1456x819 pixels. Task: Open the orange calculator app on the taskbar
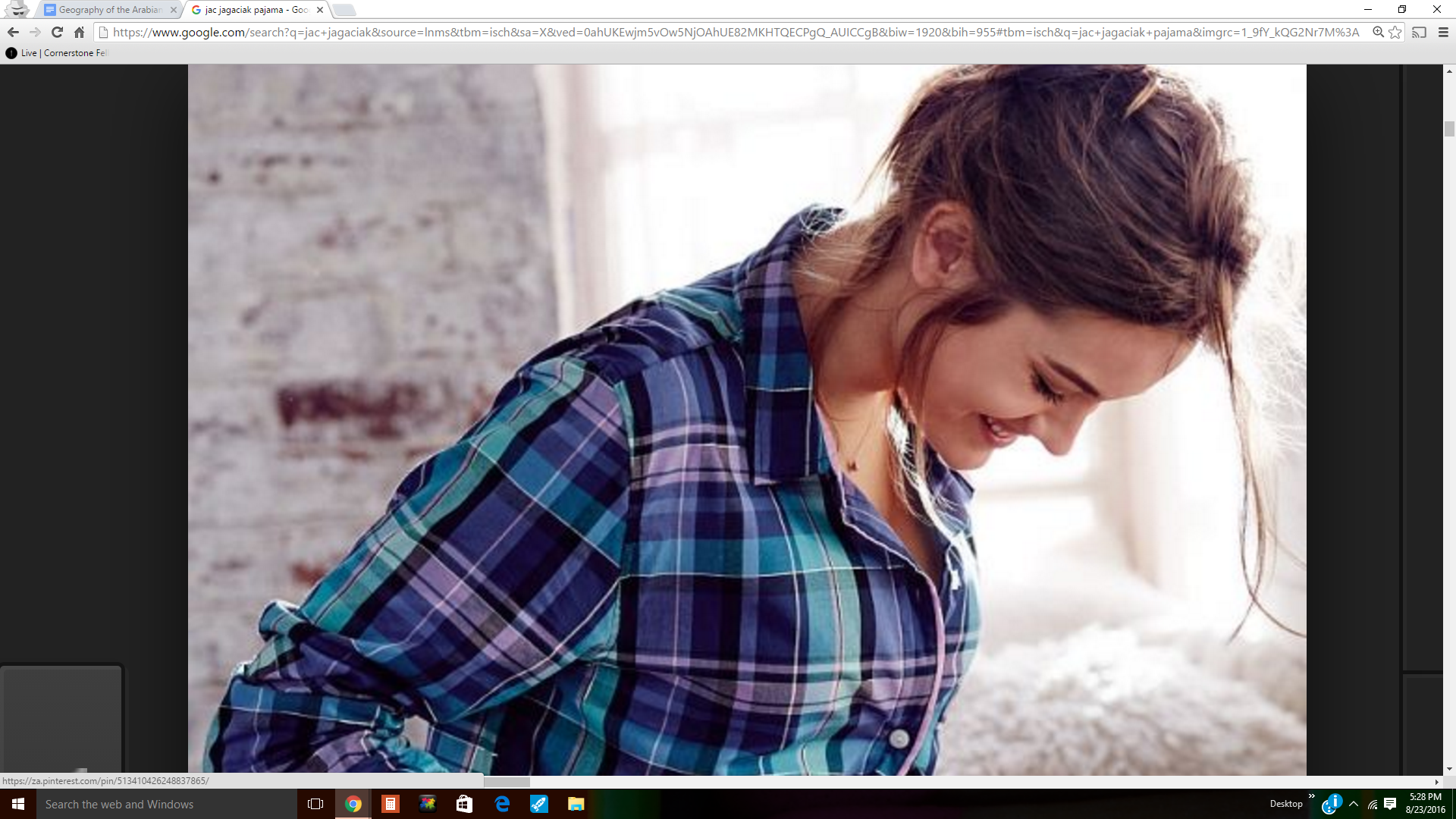[390, 804]
